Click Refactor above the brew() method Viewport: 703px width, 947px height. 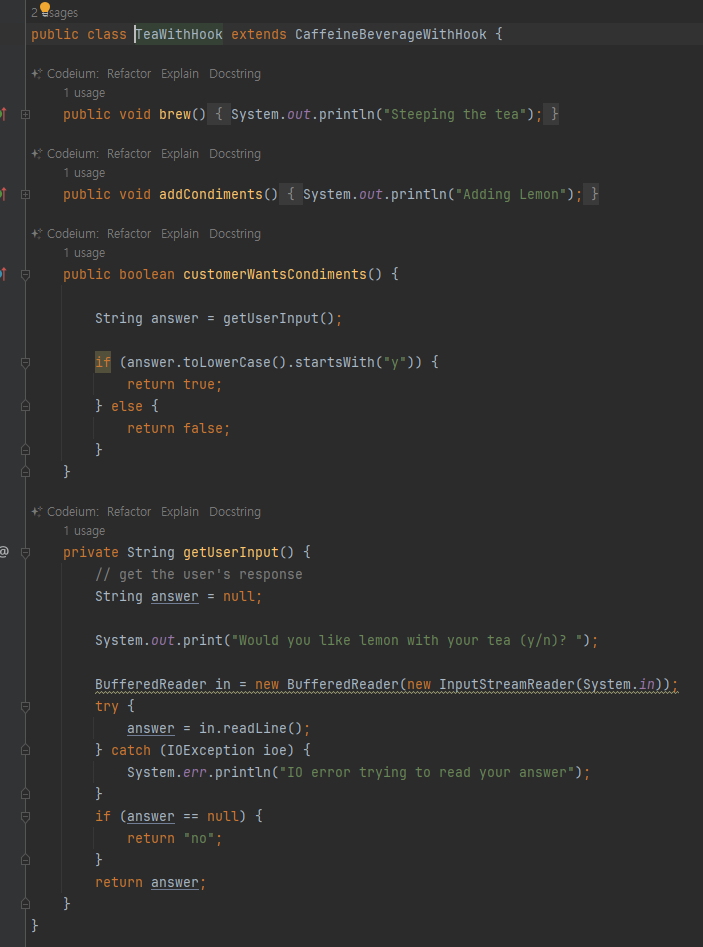129,74
